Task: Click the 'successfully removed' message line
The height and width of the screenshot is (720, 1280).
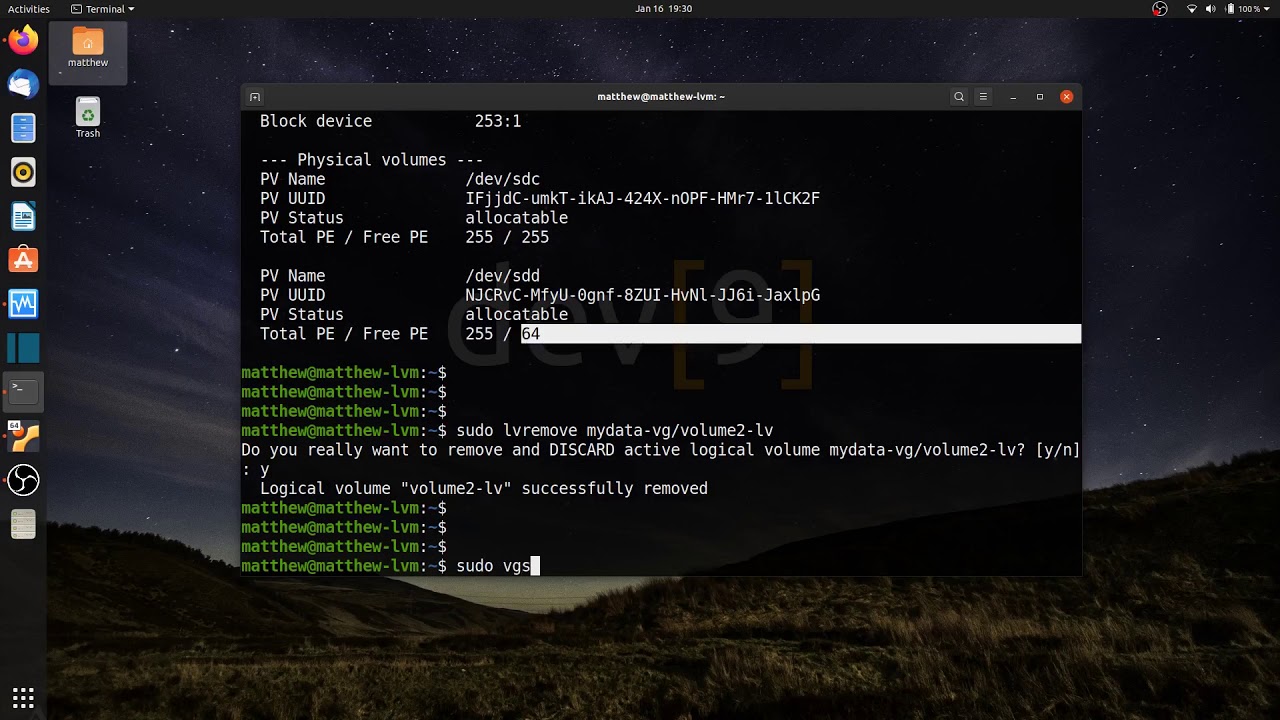Action: pyautogui.click(x=484, y=489)
